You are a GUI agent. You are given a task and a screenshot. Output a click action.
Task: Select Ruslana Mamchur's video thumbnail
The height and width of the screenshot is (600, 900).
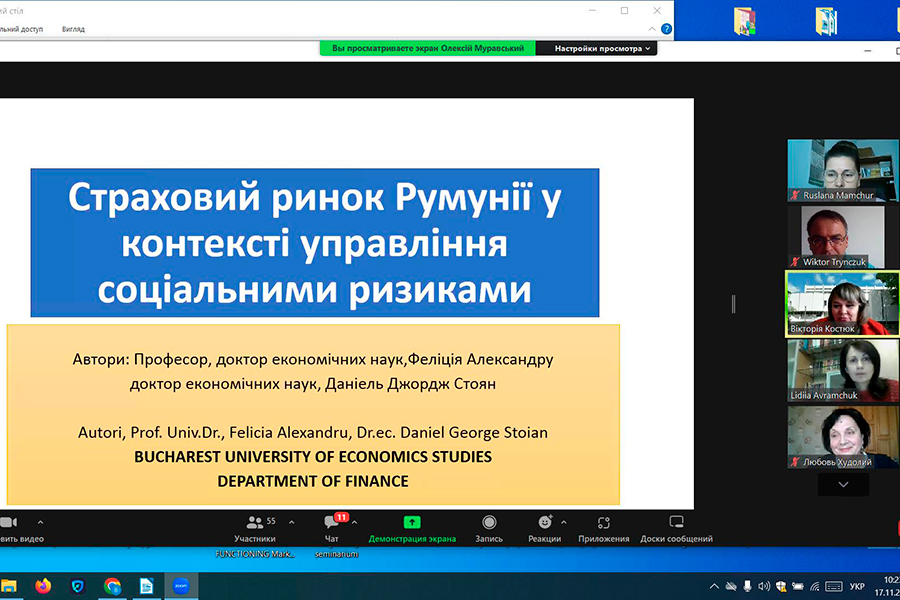tap(842, 170)
